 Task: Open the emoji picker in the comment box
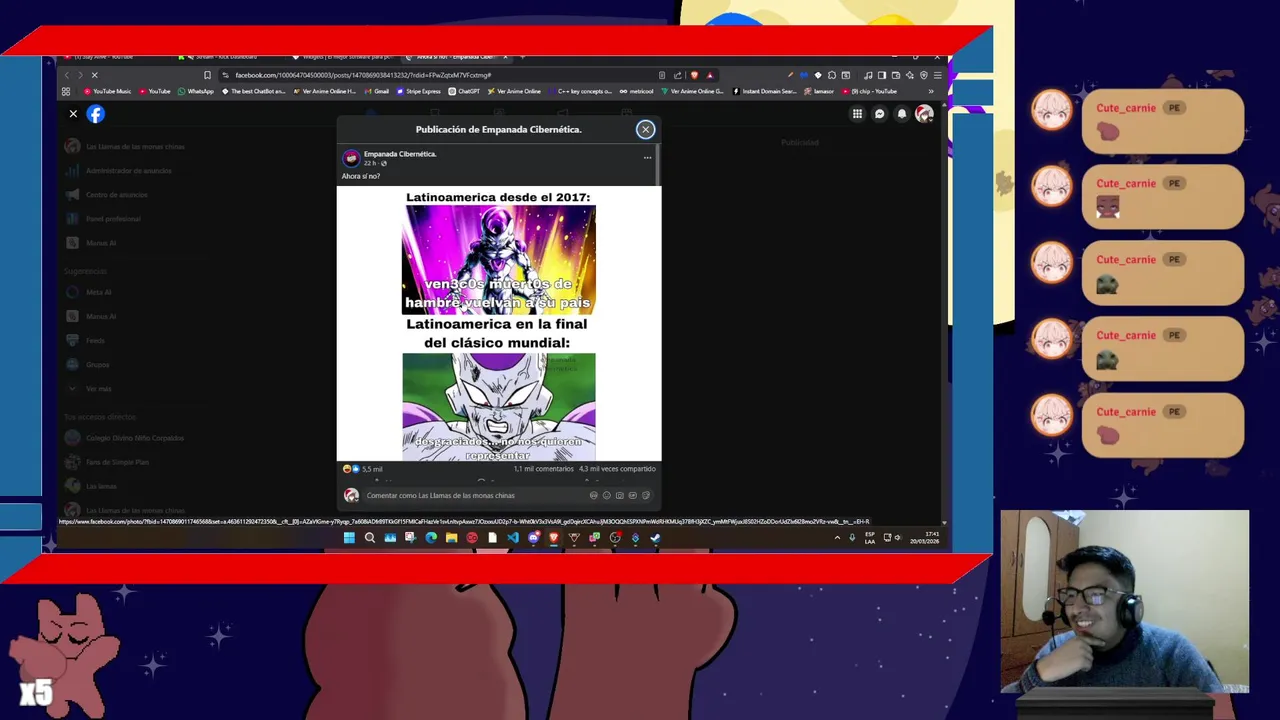(x=606, y=495)
